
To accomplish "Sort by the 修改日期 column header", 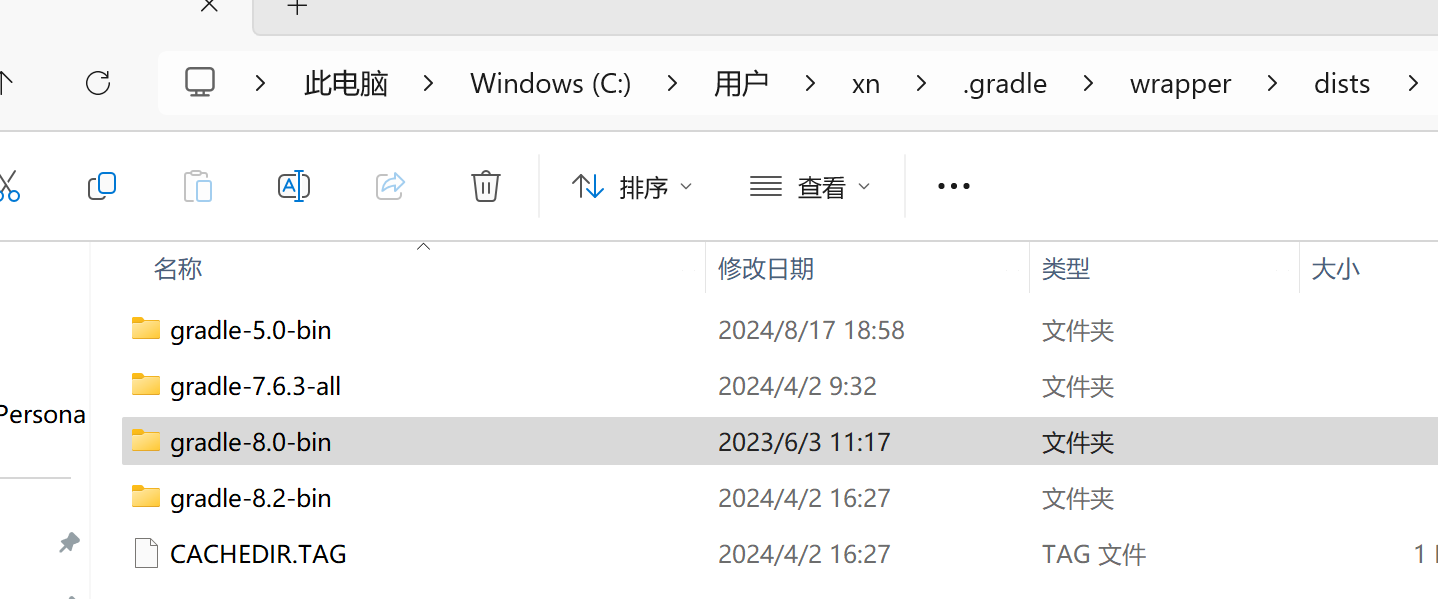I will (x=766, y=268).
